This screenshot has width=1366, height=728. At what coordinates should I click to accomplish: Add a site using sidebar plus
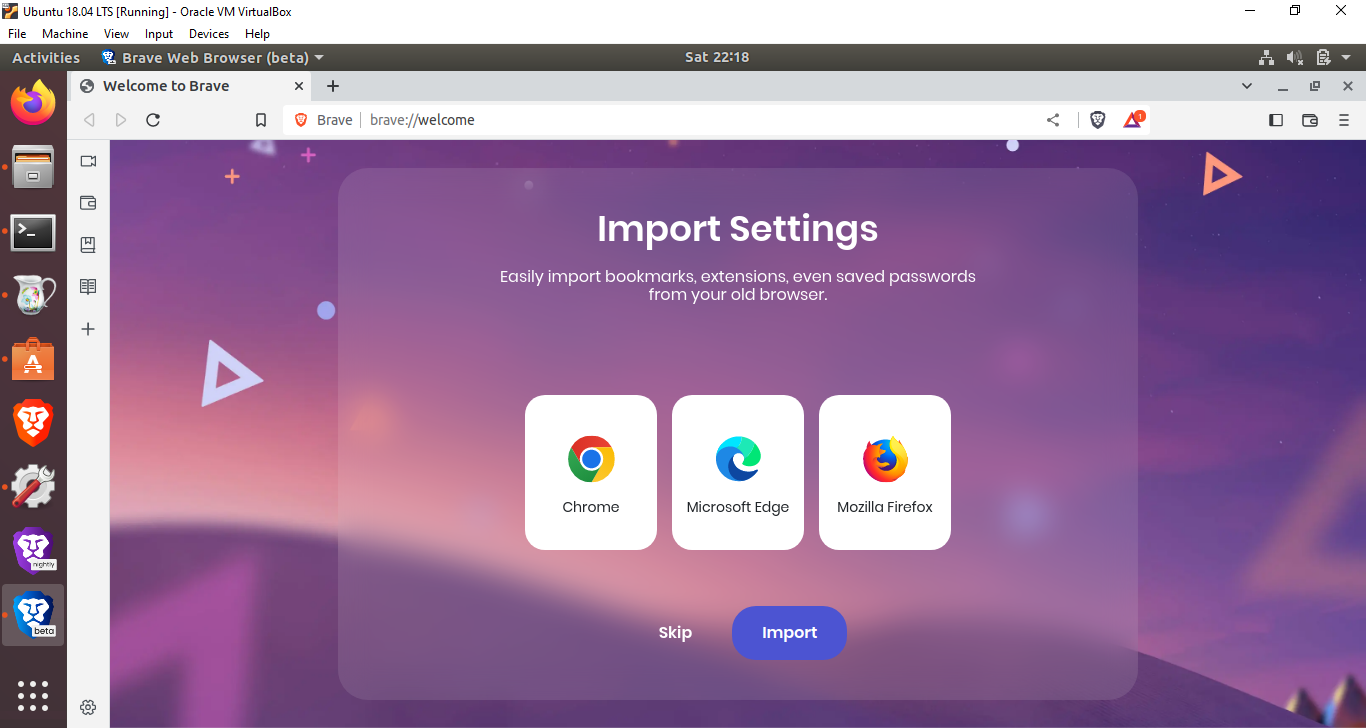pyautogui.click(x=88, y=329)
